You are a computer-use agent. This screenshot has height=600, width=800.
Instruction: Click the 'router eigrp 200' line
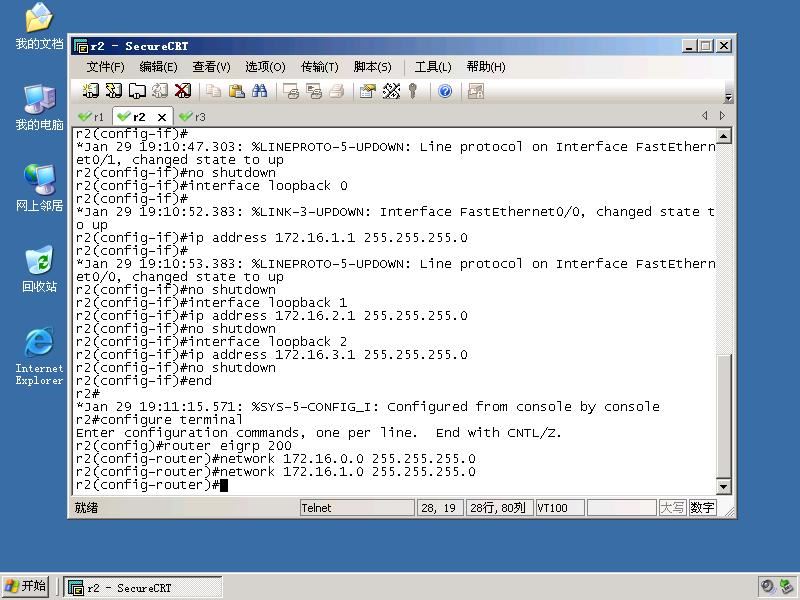pyautogui.click(x=184, y=445)
